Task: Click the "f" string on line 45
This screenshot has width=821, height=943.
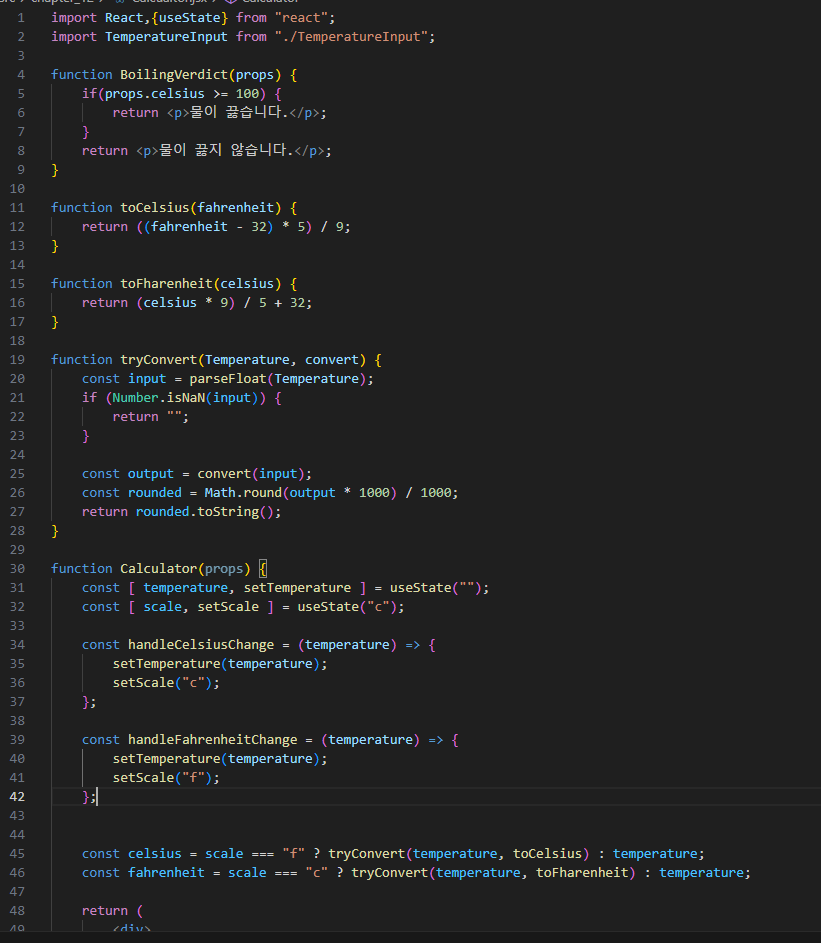Action: [x=294, y=854]
